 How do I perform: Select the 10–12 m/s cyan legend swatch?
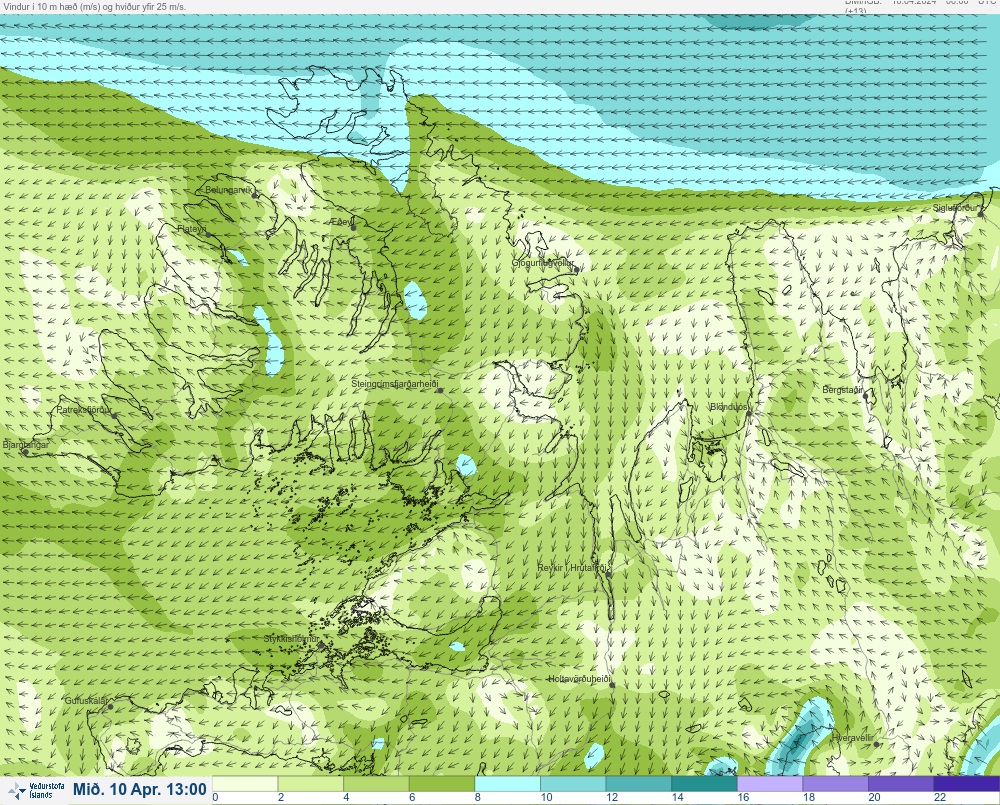click(573, 783)
